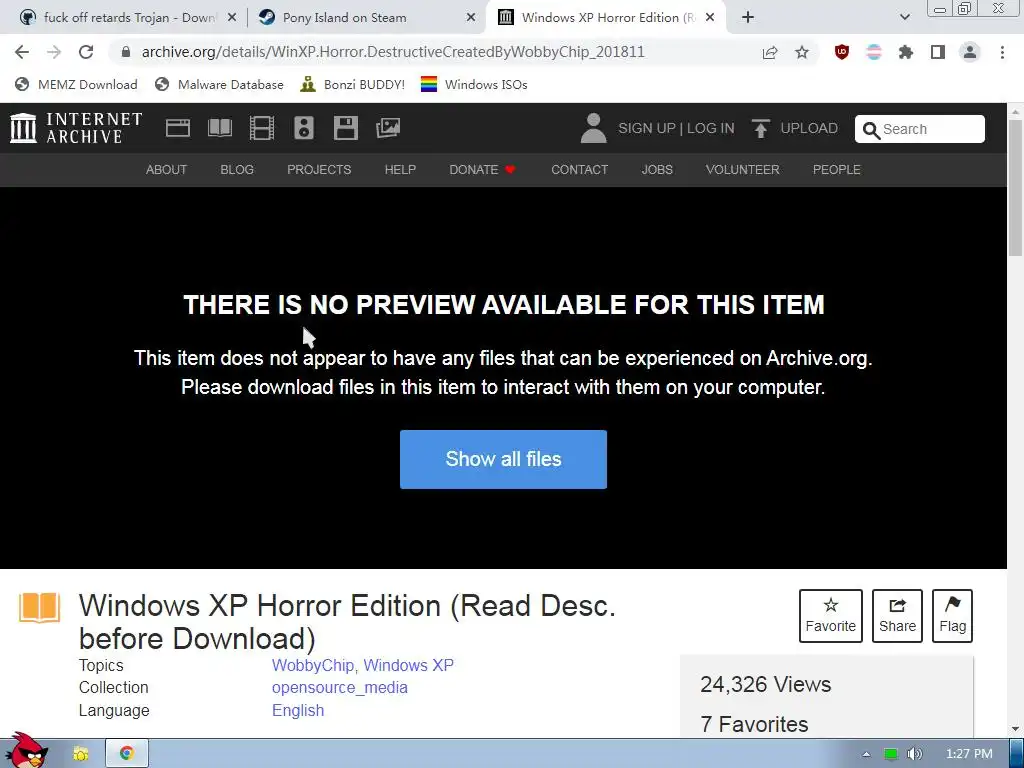The image size is (1024, 768).
Task: Open the PROJECTS menu item
Action: tap(319, 170)
